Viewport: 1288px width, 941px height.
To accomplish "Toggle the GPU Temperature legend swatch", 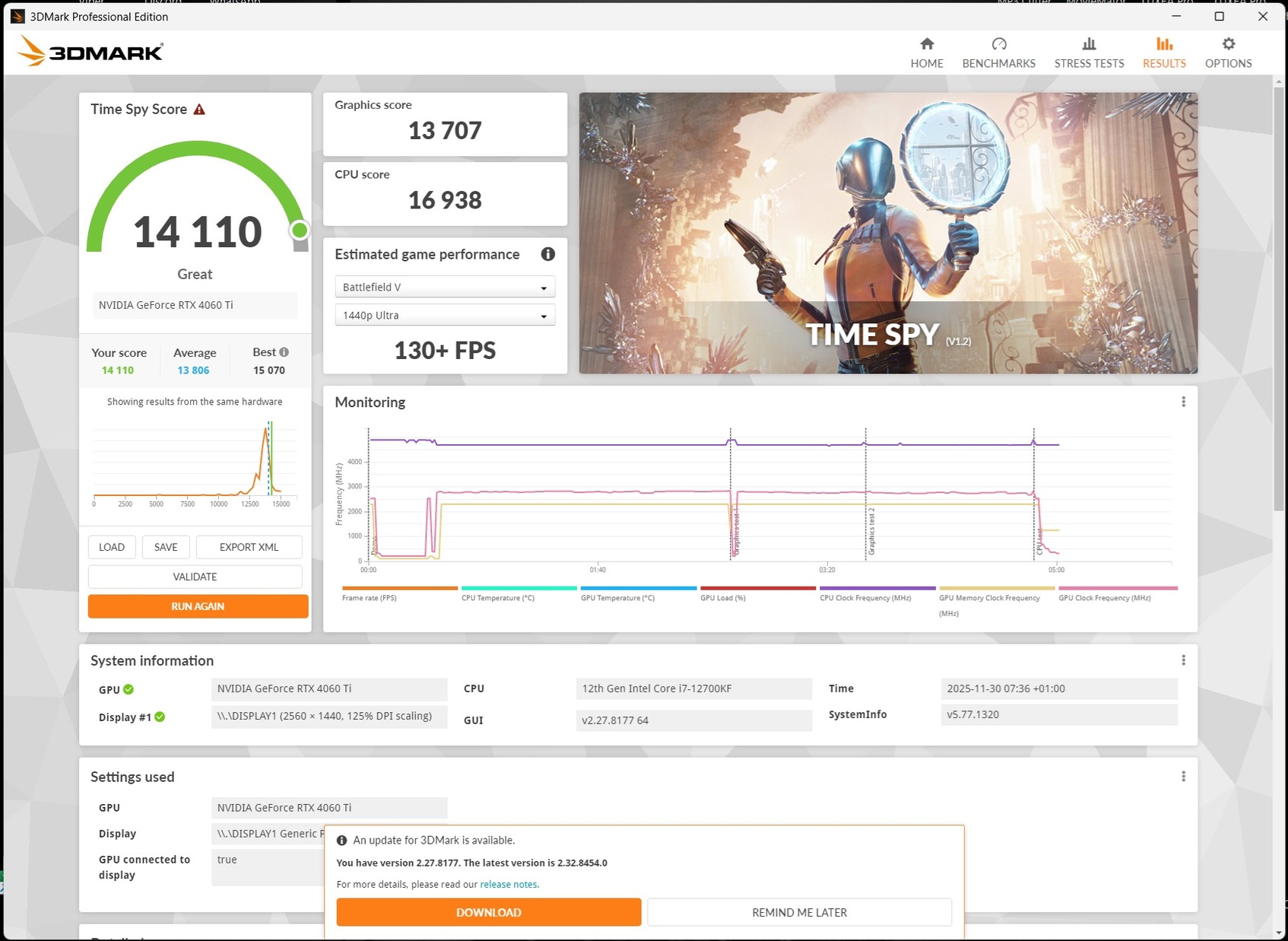I will (x=639, y=588).
